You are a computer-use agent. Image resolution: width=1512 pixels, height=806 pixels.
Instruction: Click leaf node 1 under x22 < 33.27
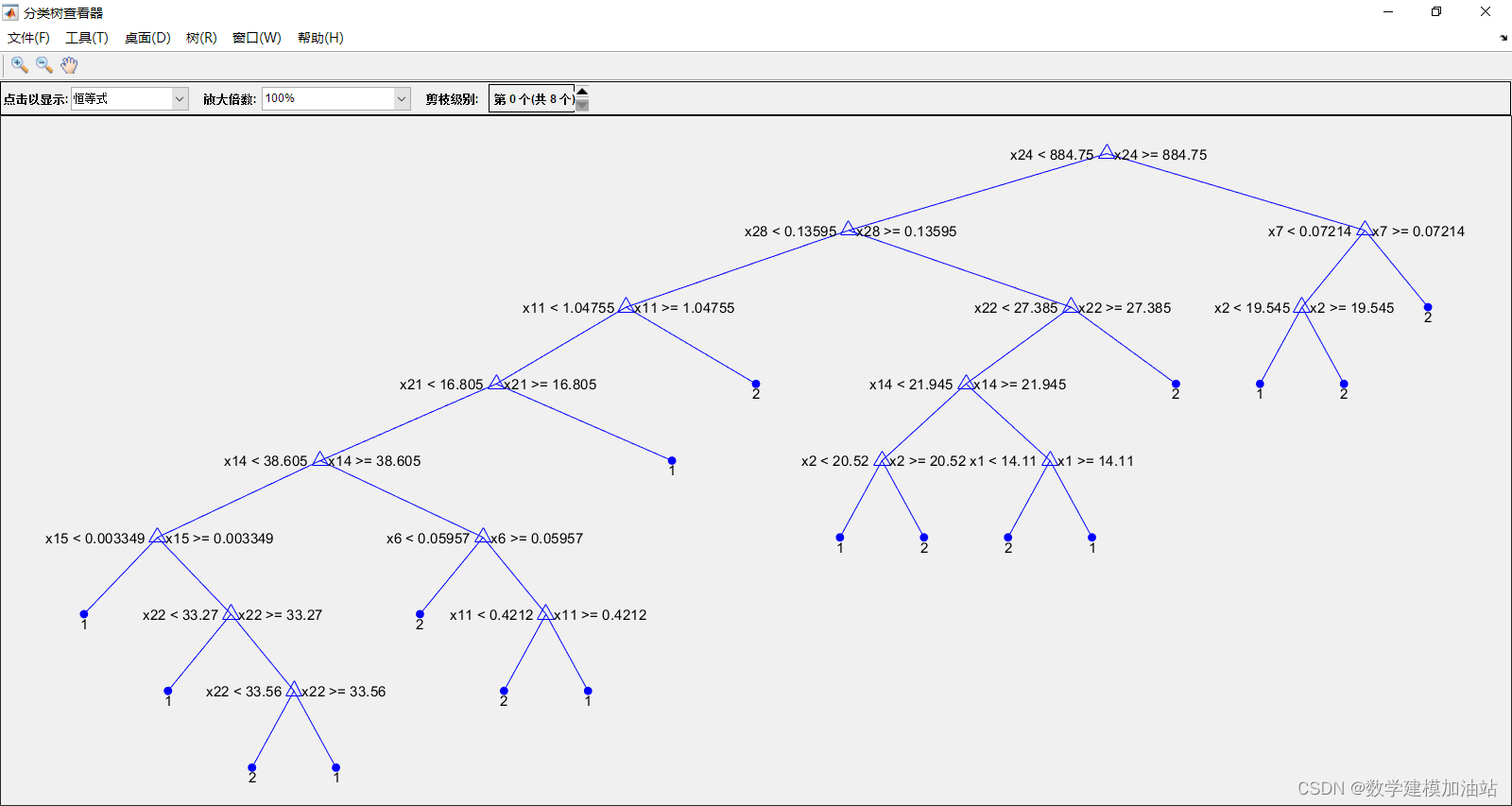(x=168, y=691)
